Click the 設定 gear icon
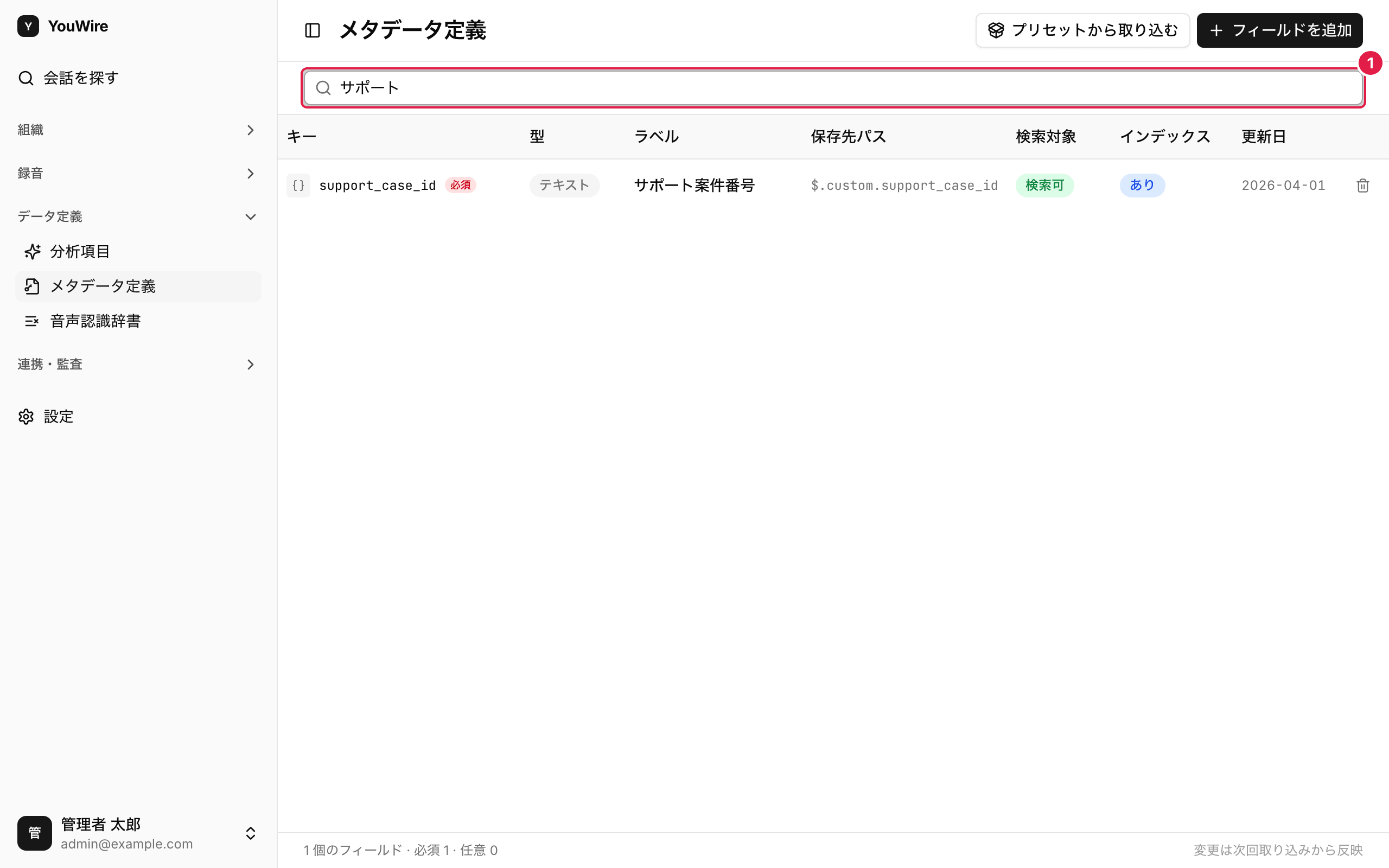 click(26, 417)
